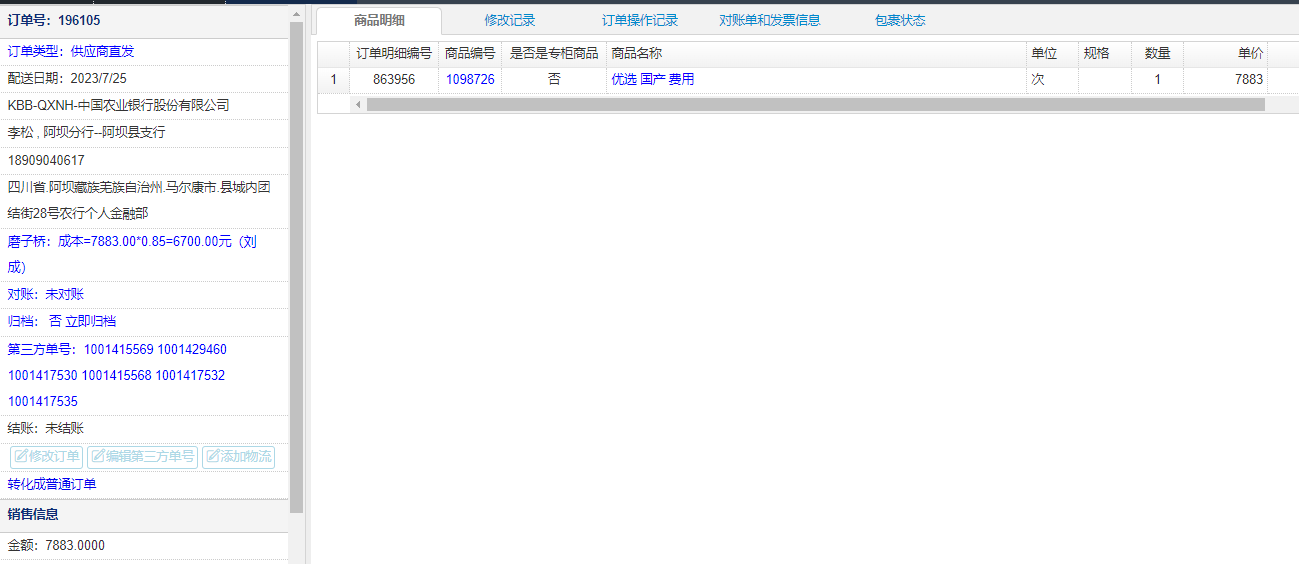
Task: Click product name 优选 国产 费用
Action: pos(653,79)
